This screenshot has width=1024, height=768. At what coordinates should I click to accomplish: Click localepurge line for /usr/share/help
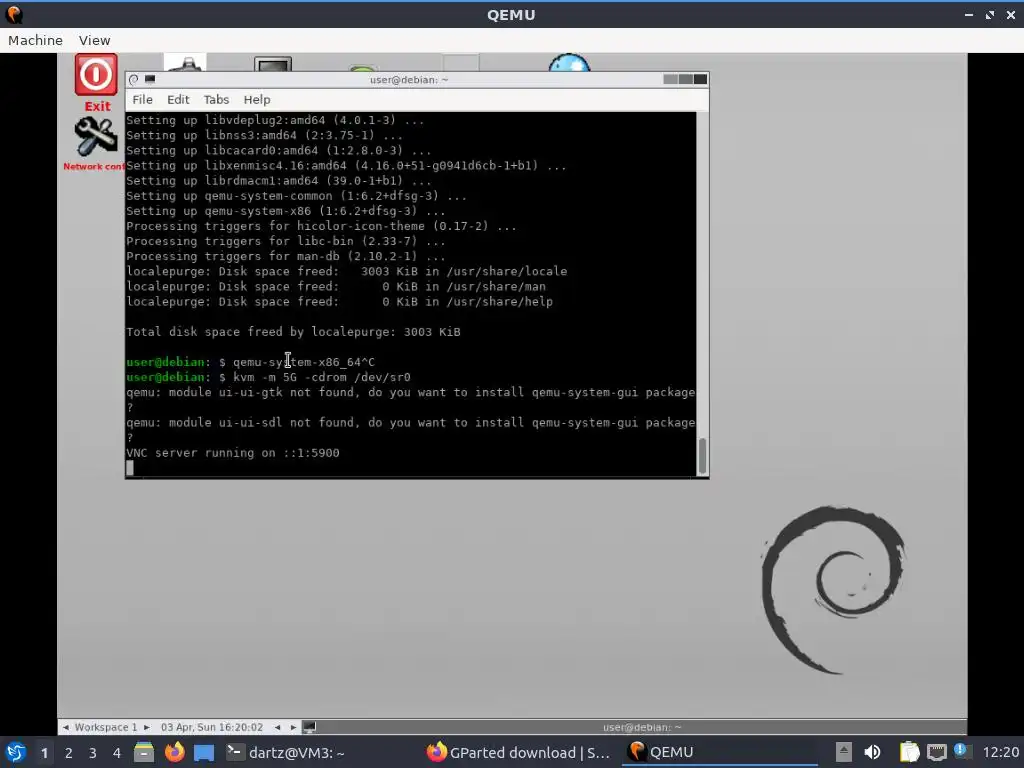(x=340, y=302)
